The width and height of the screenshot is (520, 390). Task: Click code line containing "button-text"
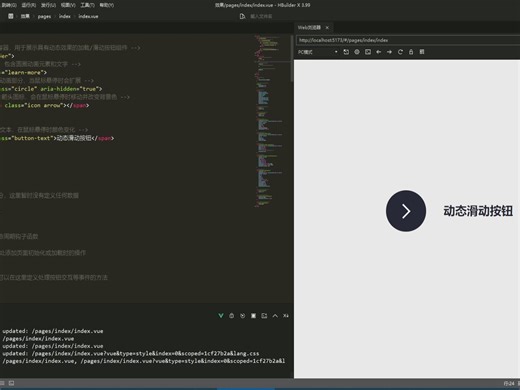[57, 138]
